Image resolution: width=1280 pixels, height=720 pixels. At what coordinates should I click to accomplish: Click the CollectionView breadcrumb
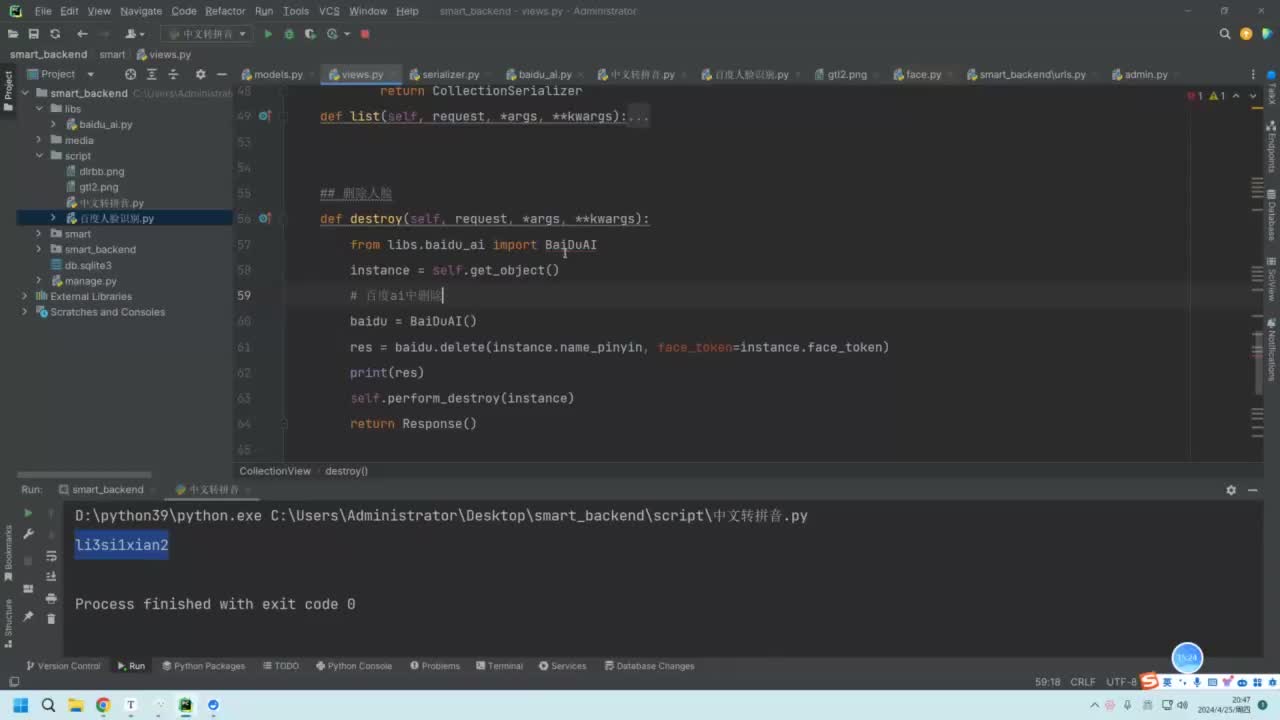click(x=275, y=471)
